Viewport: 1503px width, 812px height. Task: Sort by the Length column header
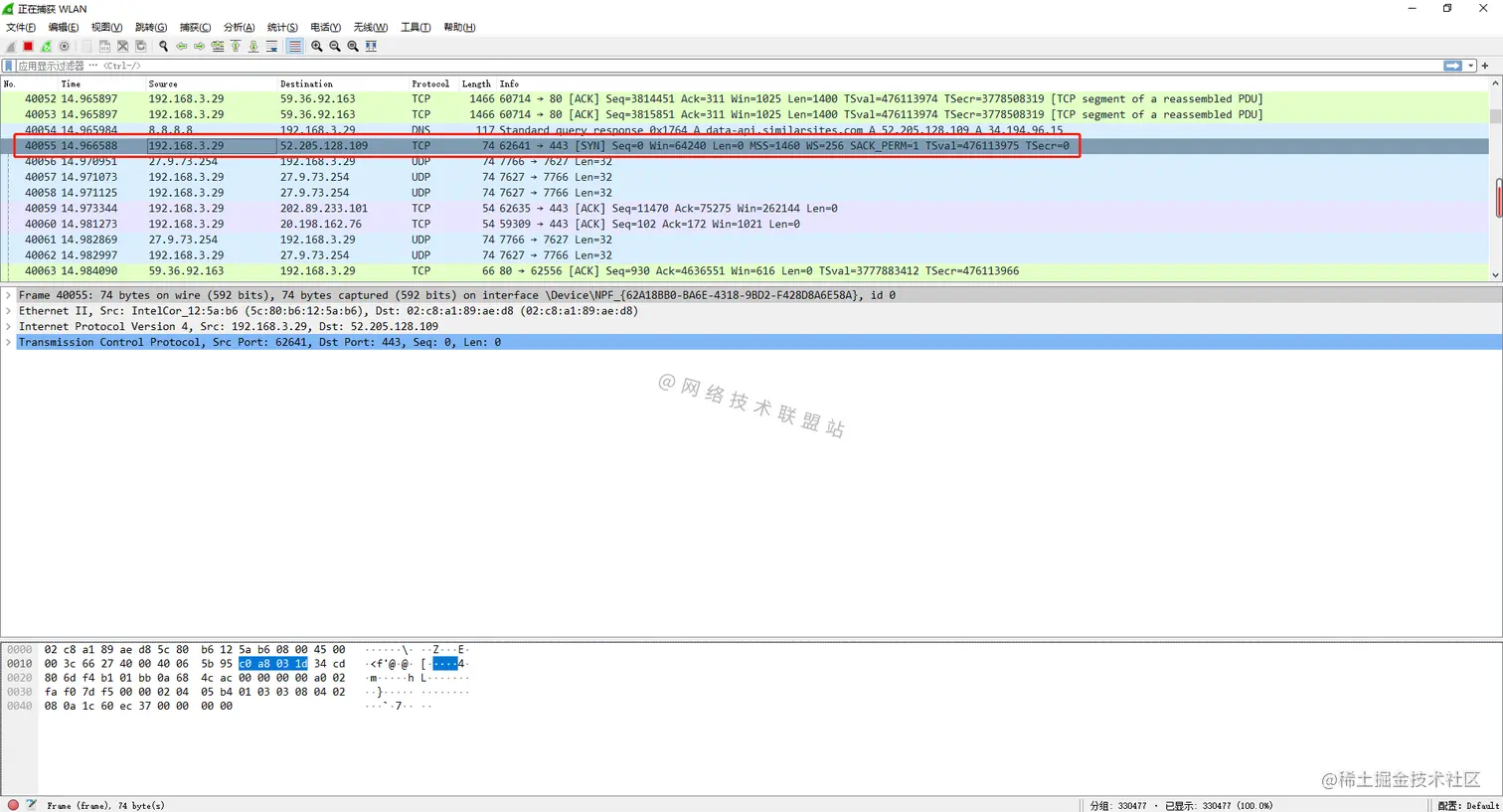coord(477,84)
